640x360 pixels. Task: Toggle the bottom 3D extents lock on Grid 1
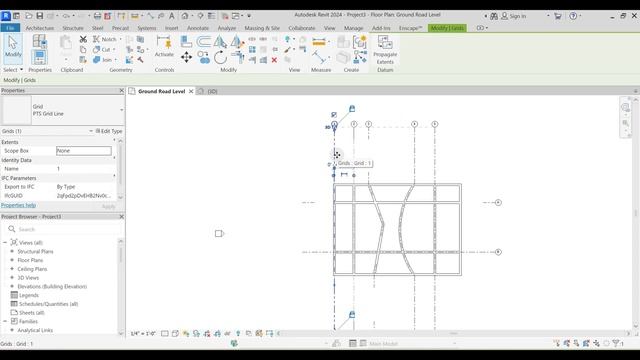(x=352, y=314)
